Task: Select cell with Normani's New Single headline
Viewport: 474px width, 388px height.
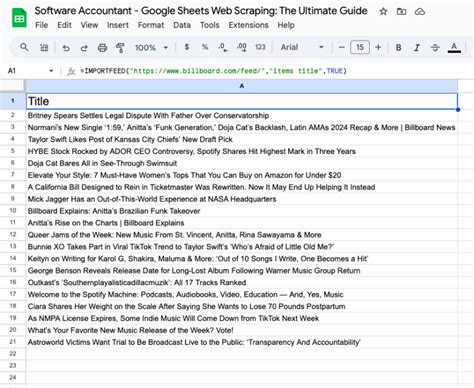Action: click(242, 127)
